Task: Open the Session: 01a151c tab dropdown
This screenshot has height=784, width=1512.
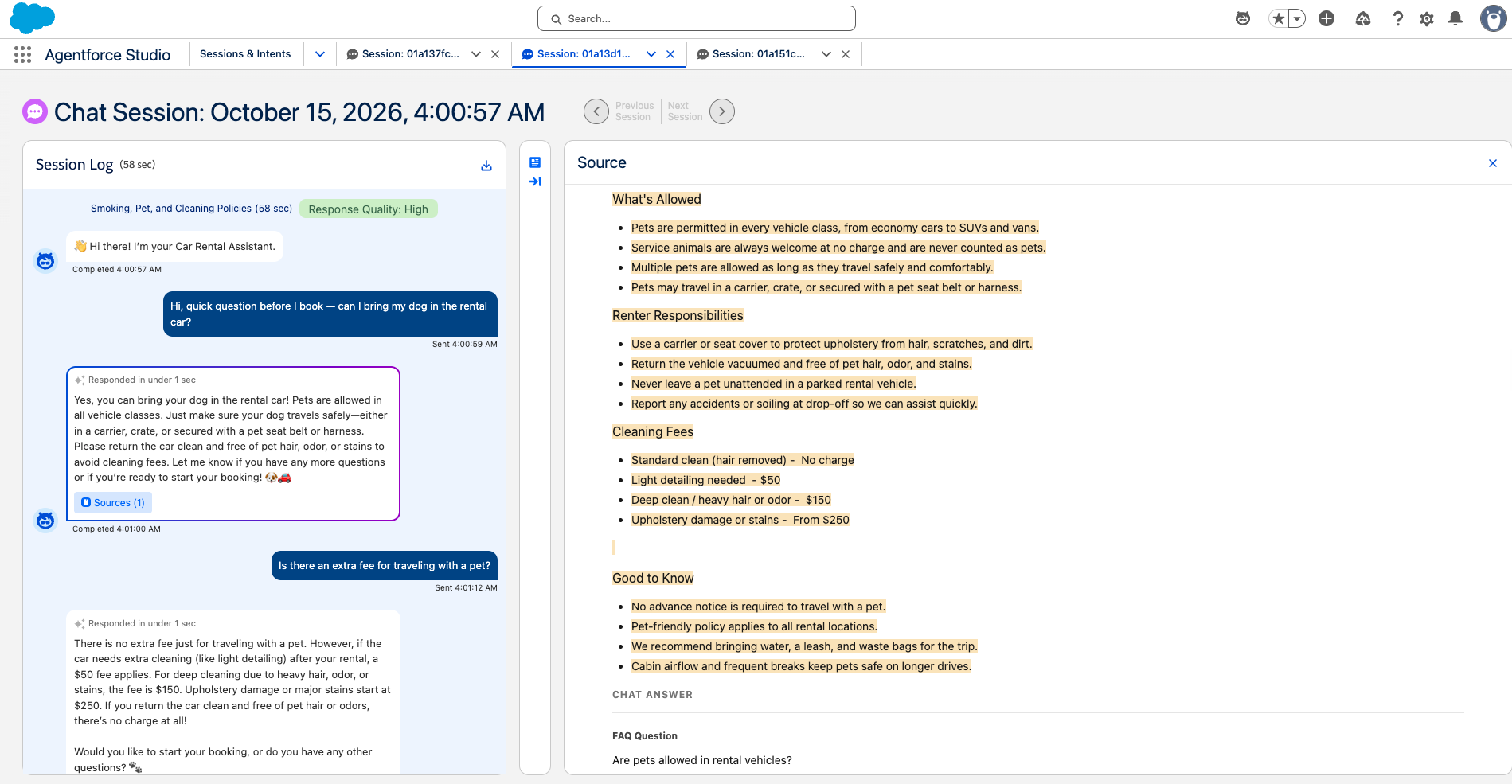Action: coord(826,54)
